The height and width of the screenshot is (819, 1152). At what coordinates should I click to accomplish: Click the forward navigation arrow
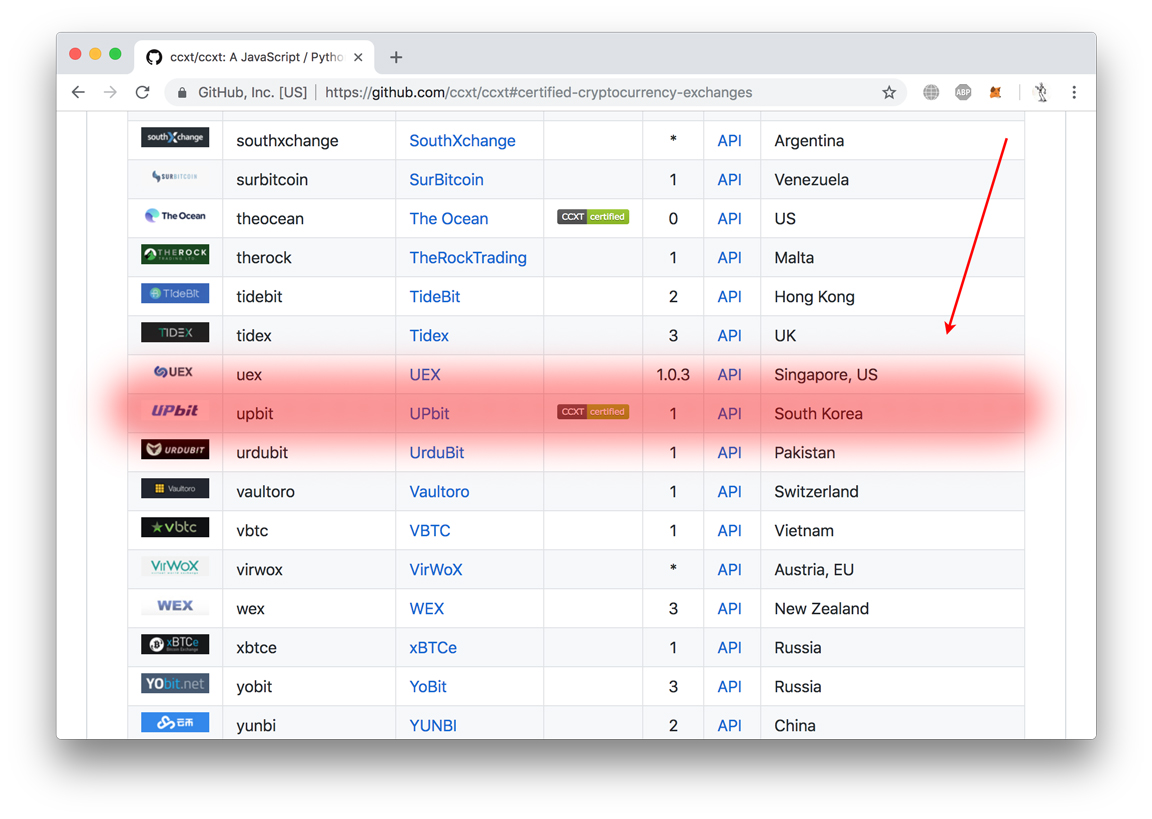tap(110, 91)
